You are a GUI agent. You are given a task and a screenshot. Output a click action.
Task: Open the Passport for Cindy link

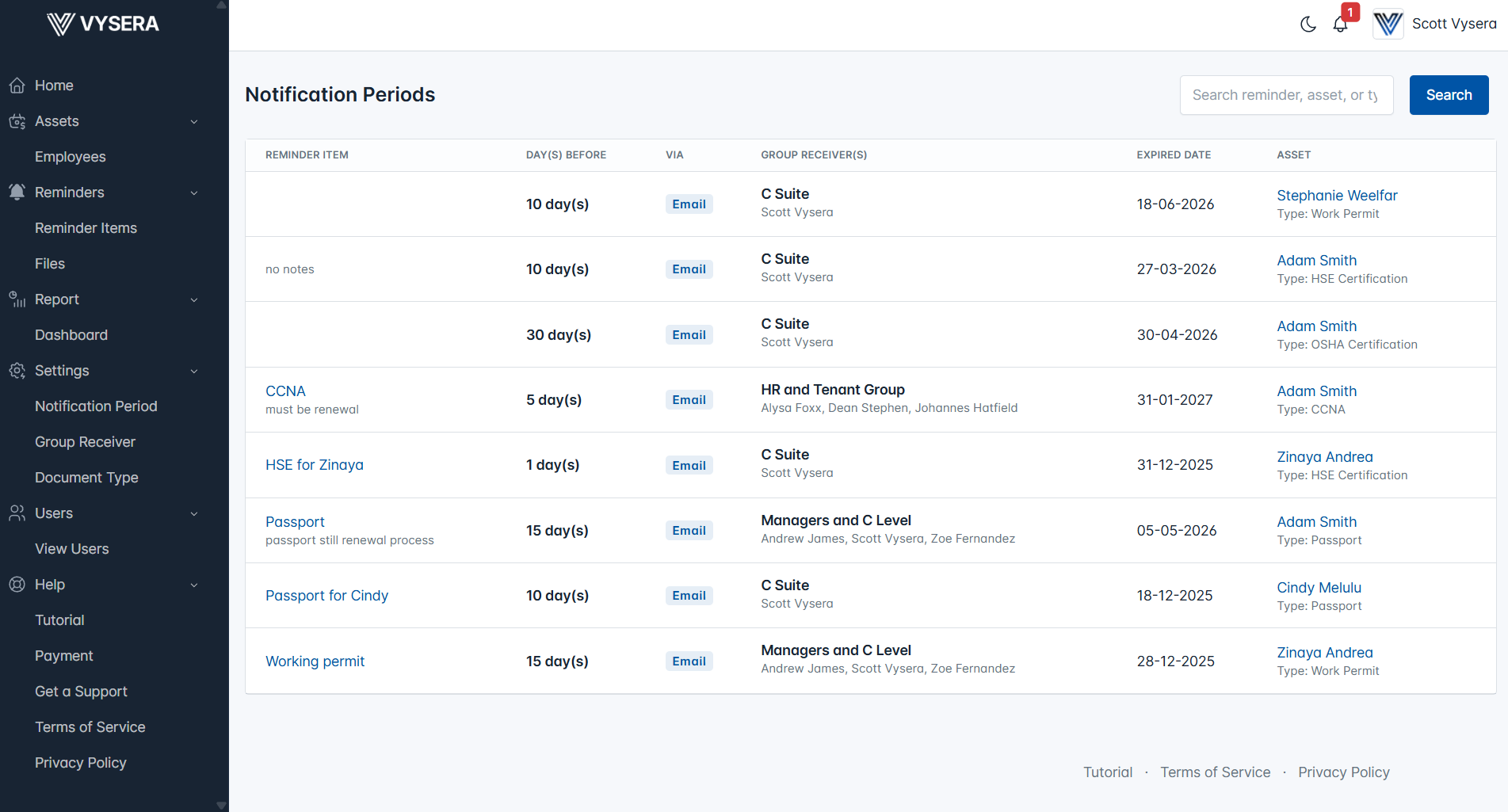(x=326, y=596)
